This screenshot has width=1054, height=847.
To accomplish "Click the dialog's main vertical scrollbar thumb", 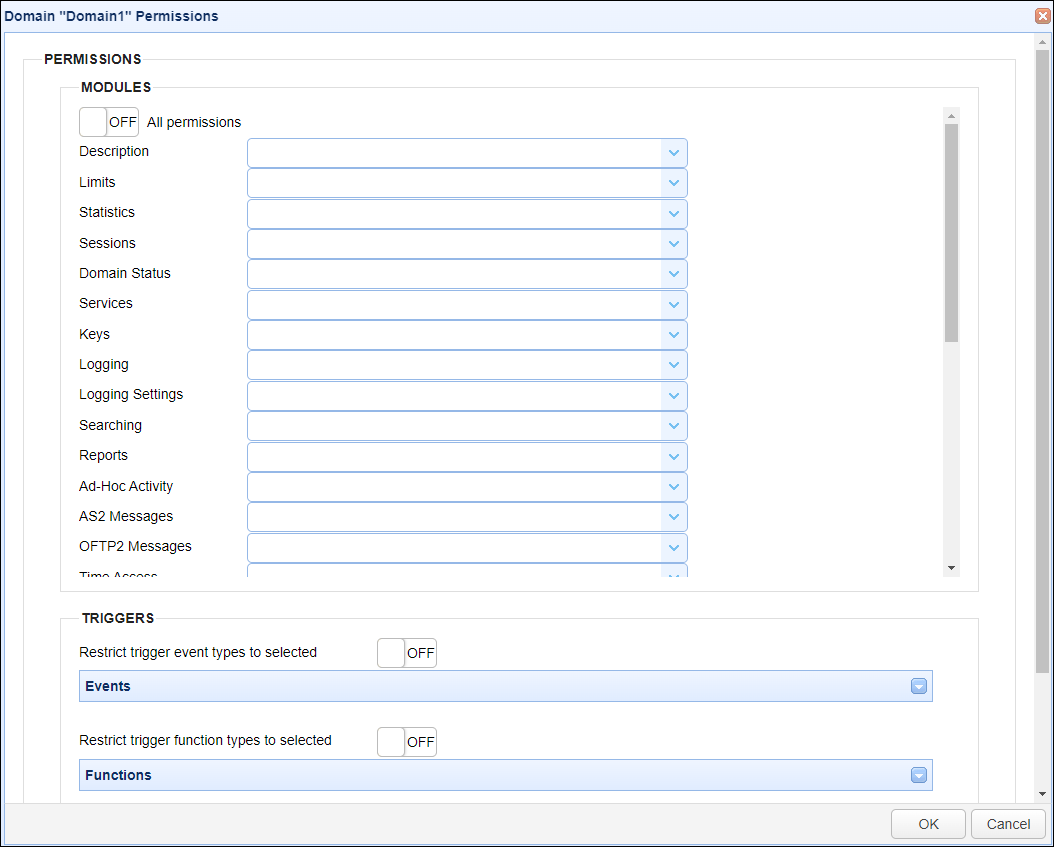I will [x=1043, y=362].
